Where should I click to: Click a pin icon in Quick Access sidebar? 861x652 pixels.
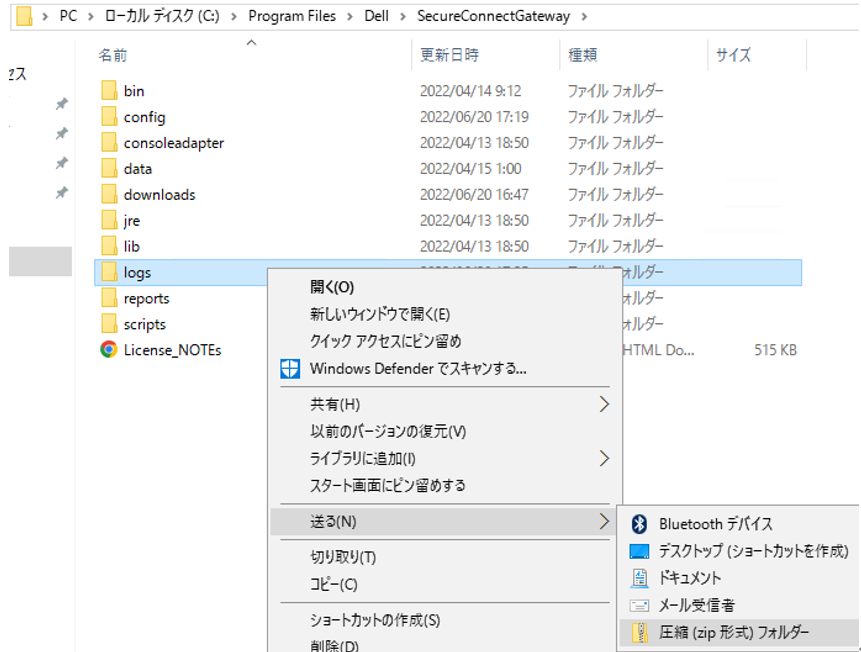(x=62, y=106)
